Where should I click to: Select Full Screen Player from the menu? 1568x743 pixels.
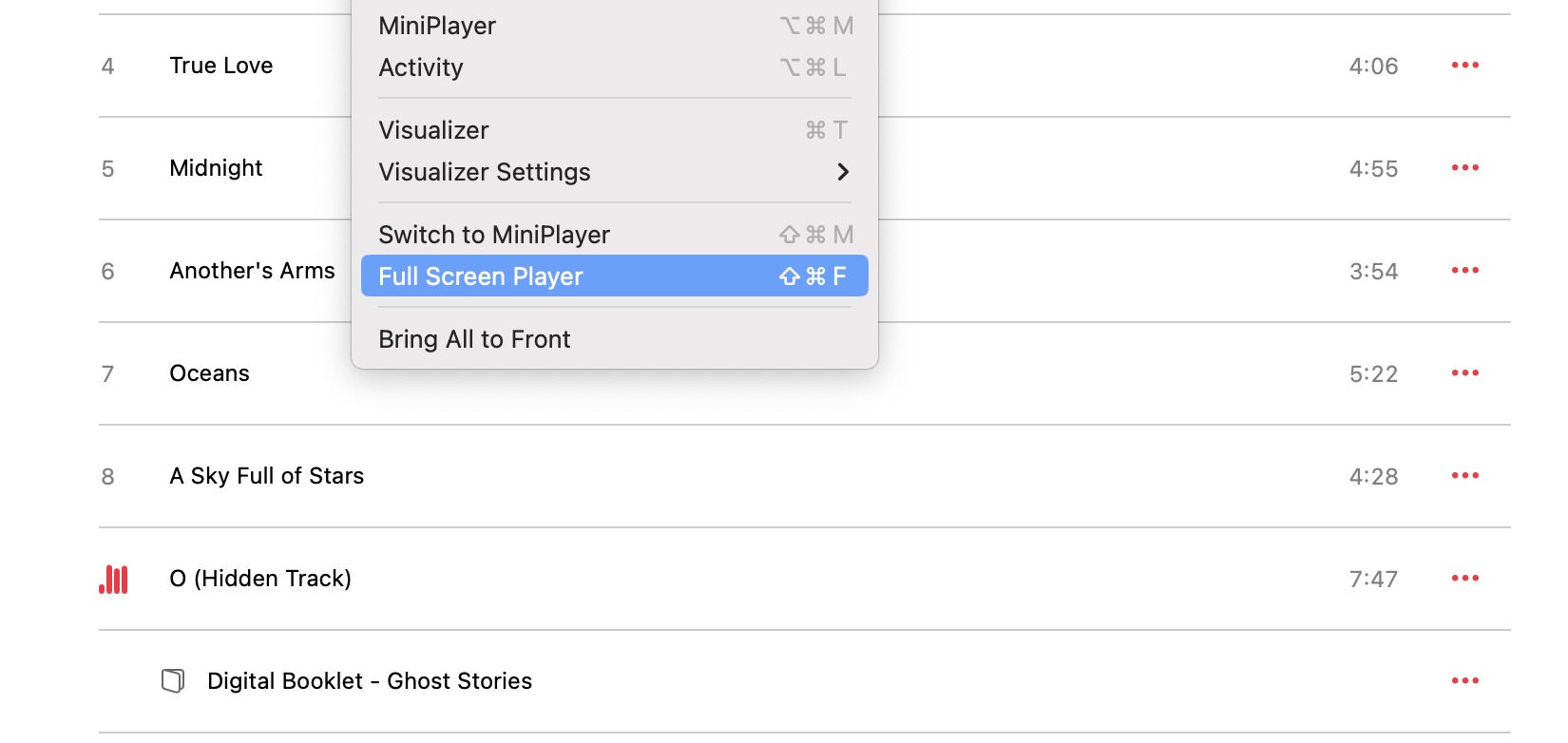(x=480, y=276)
